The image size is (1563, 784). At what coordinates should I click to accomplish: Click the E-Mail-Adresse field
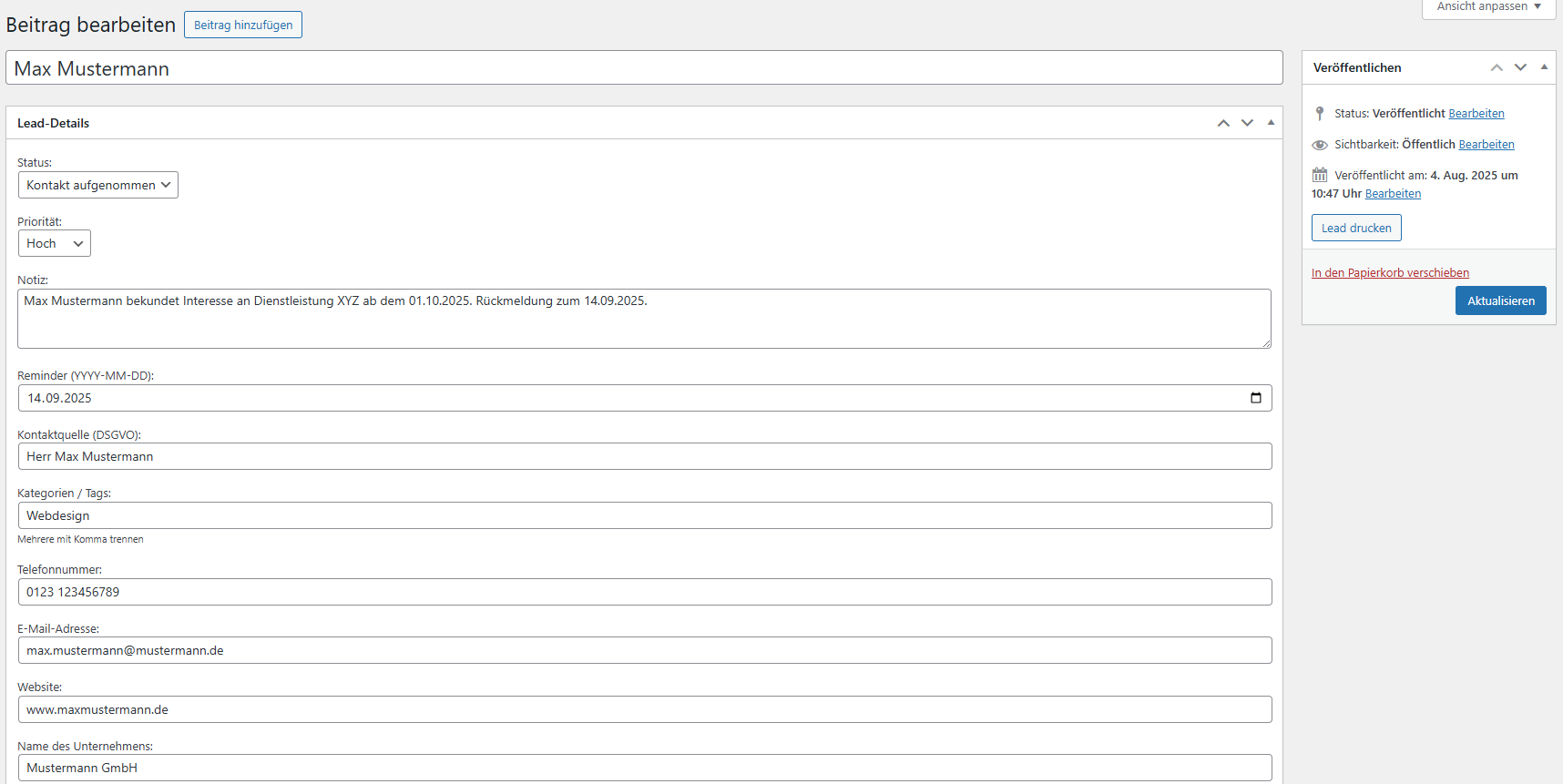pyautogui.click(x=645, y=650)
